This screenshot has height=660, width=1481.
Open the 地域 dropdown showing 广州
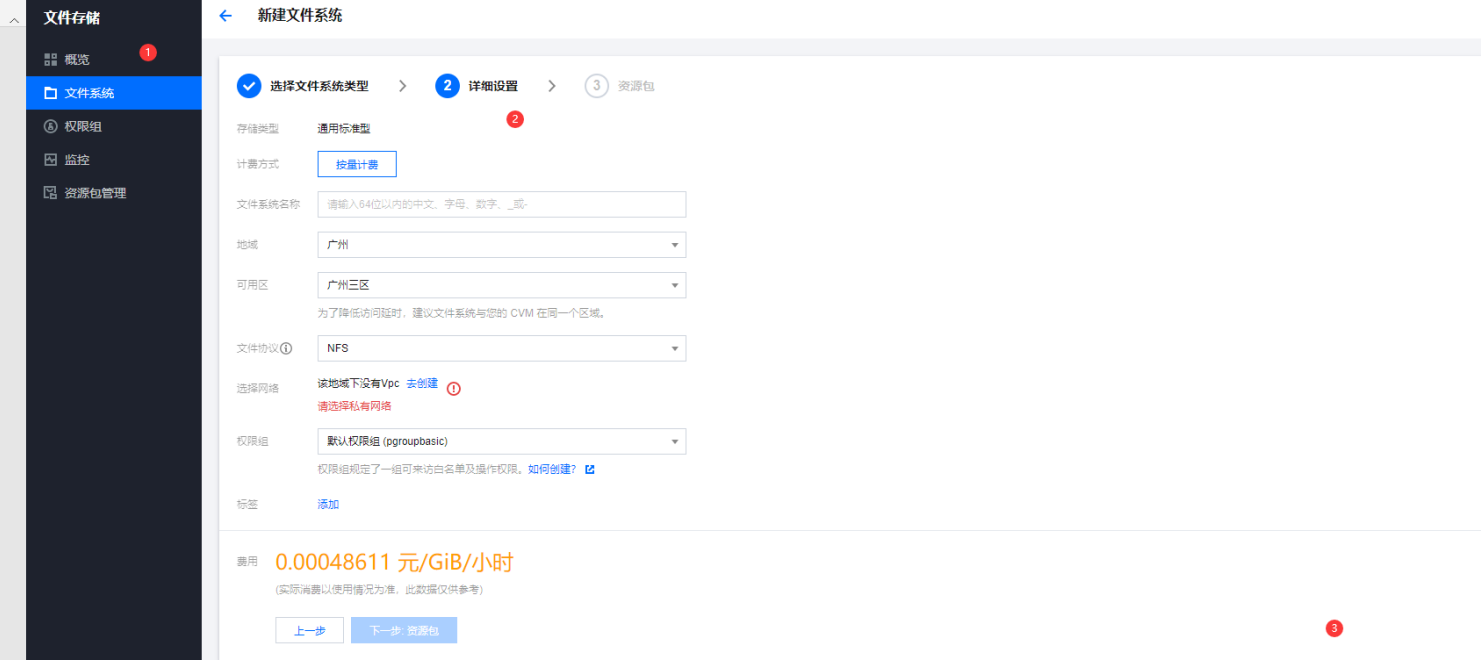pos(502,245)
